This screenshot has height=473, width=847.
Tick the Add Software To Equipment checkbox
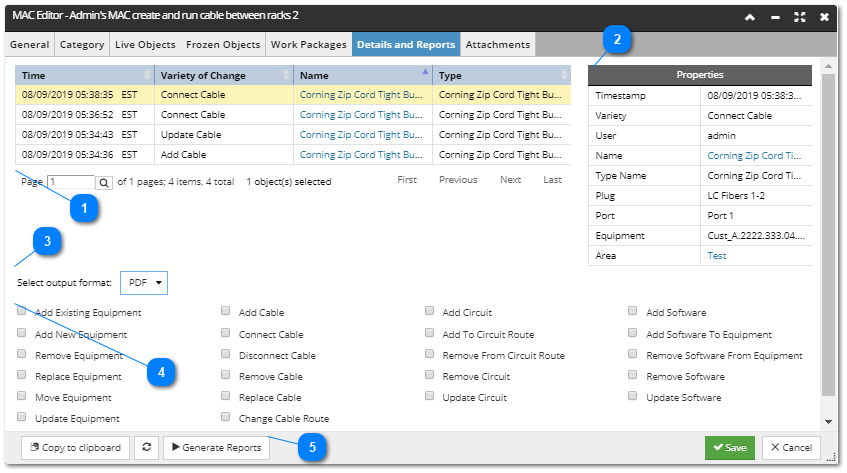point(633,333)
